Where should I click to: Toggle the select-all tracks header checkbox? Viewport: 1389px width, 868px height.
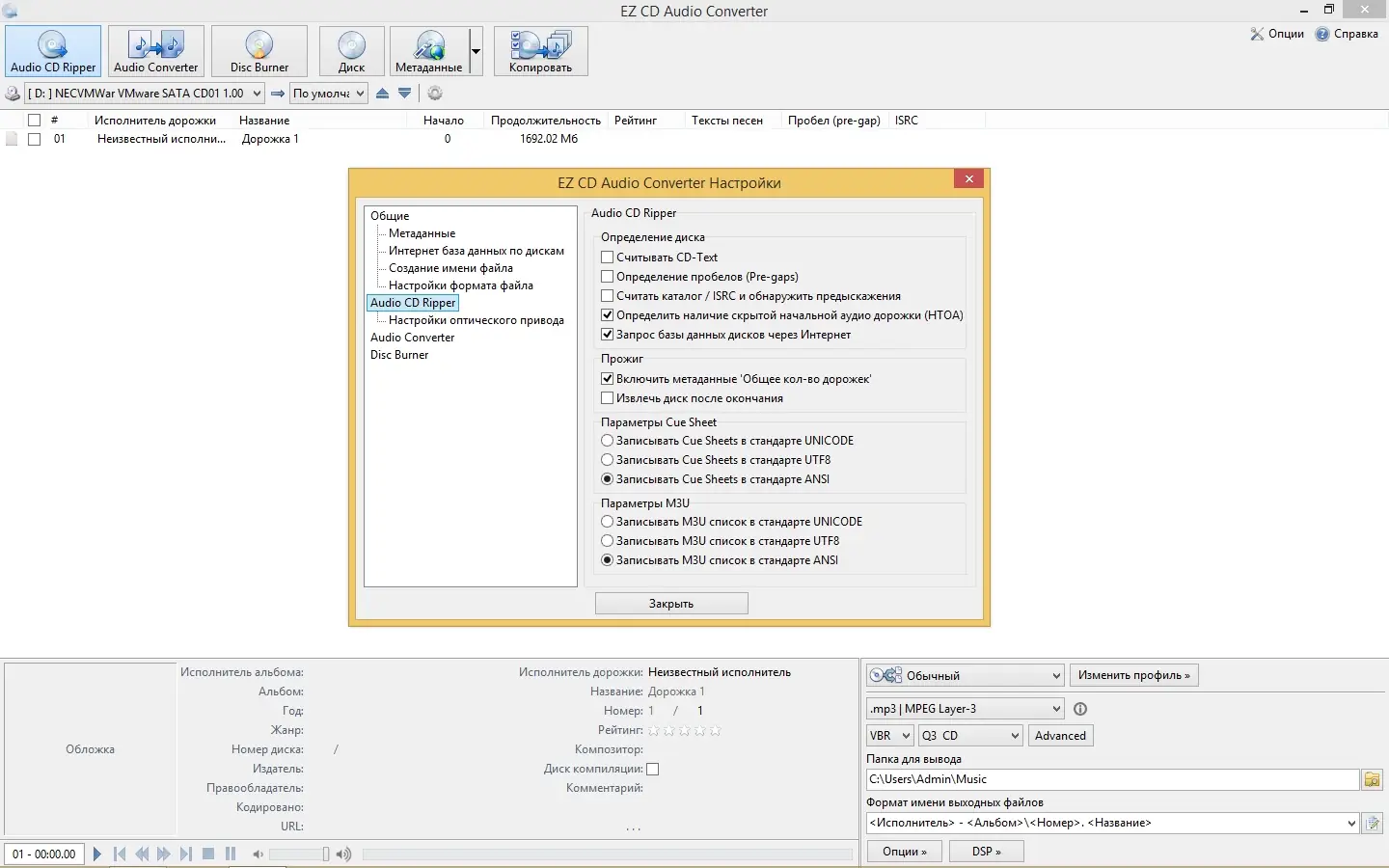click(35, 121)
